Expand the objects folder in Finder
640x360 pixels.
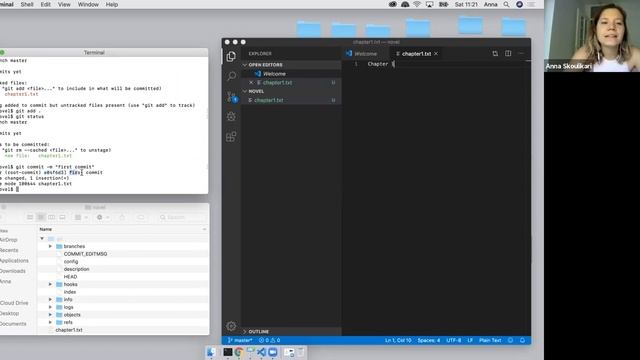click(50, 315)
